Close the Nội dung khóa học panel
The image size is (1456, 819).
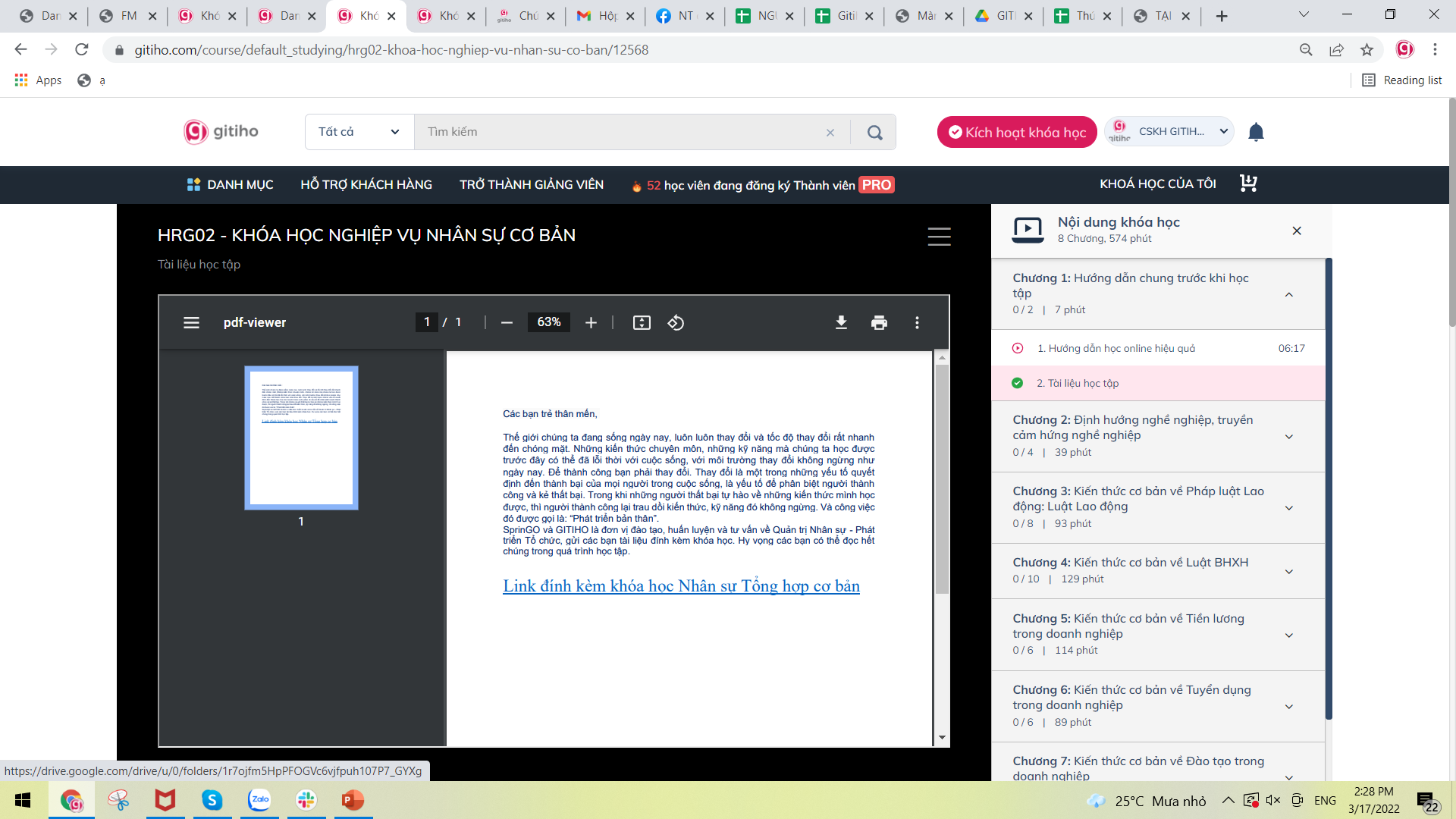(1297, 231)
